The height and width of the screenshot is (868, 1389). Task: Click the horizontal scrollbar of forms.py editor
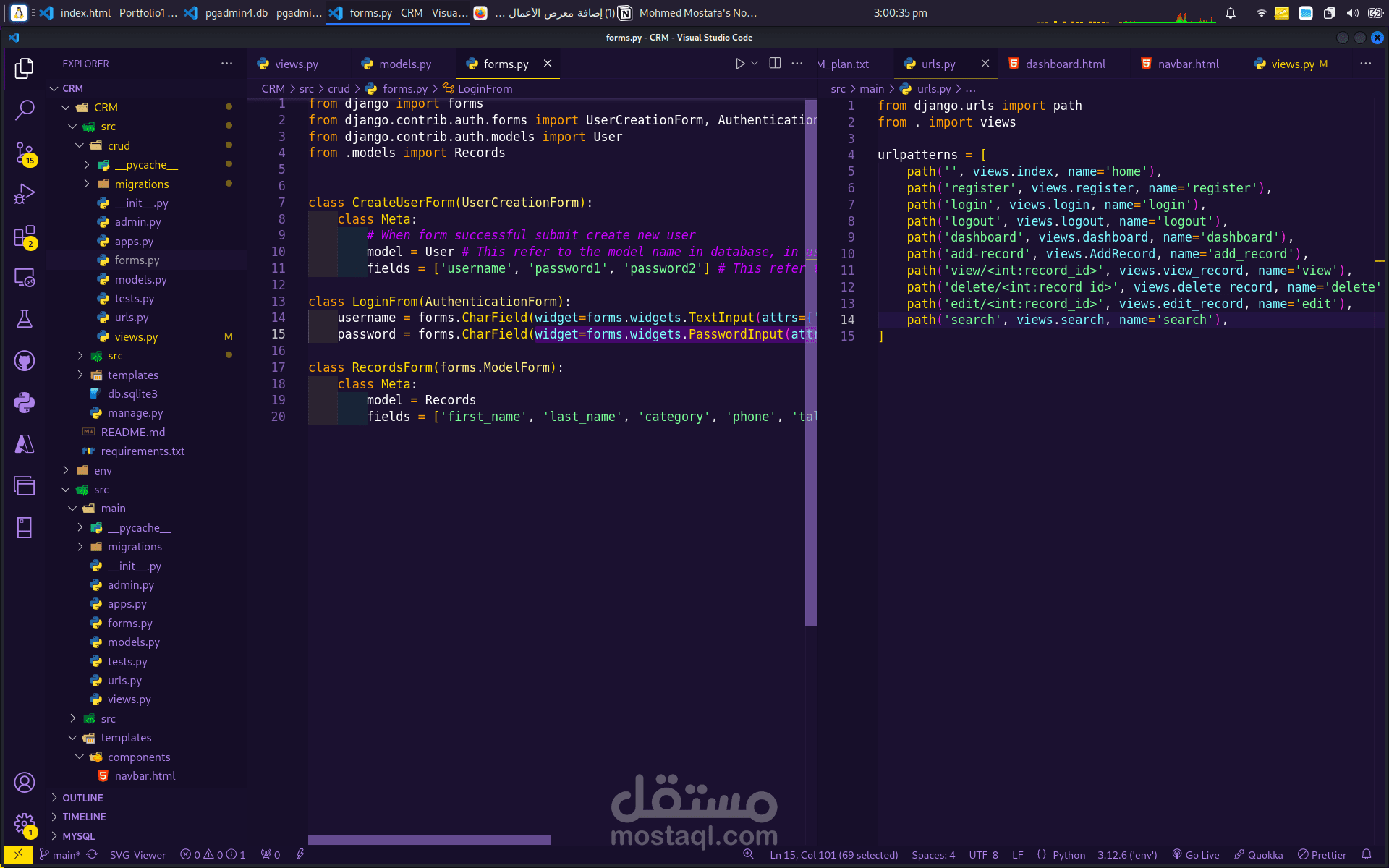click(x=430, y=840)
